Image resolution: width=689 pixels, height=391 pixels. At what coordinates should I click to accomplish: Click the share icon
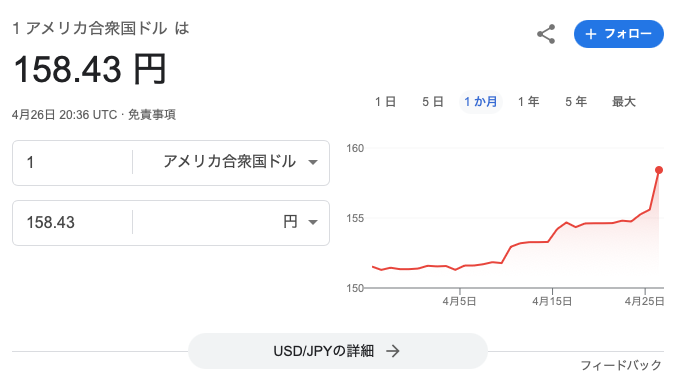coord(546,34)
